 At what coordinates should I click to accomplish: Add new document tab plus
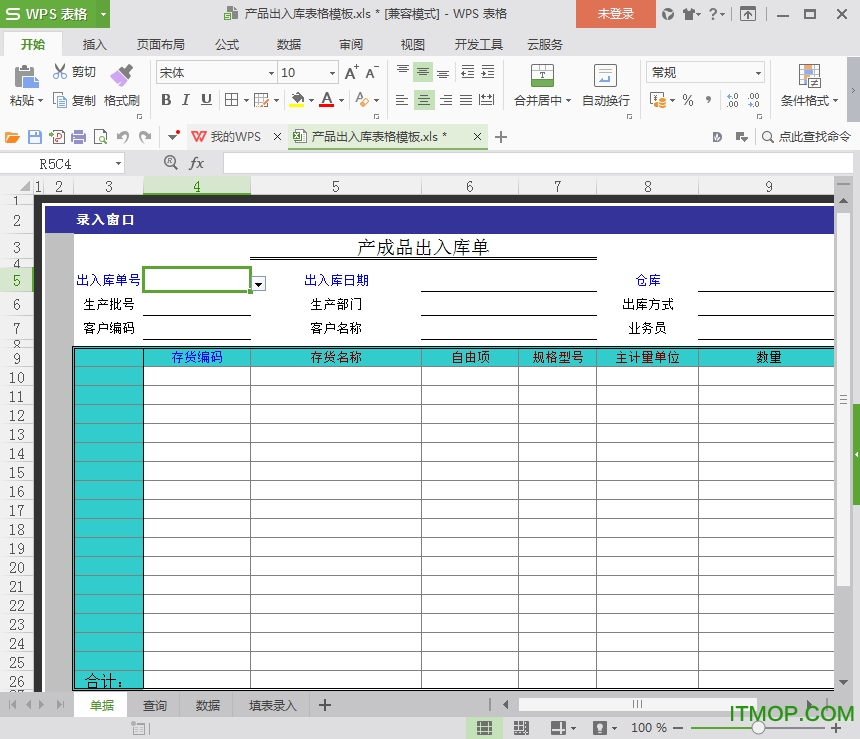500,137
